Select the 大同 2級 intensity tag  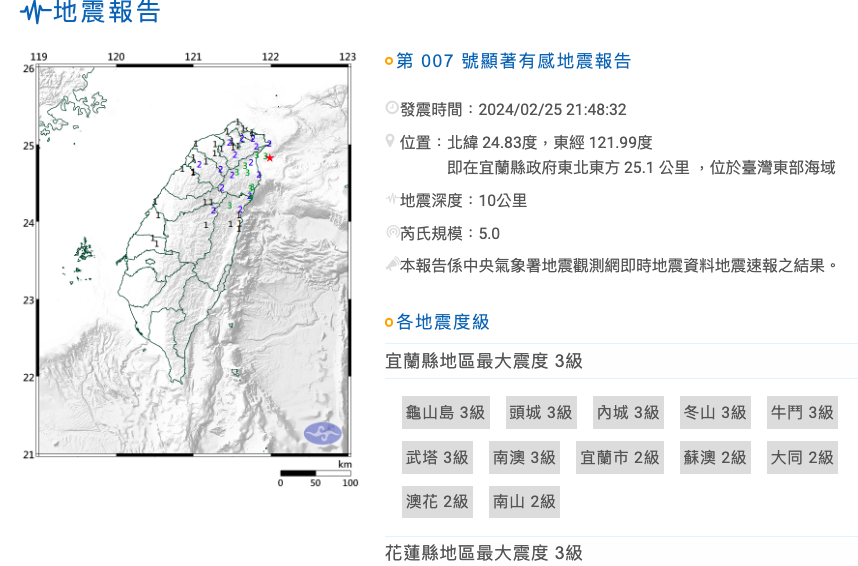pos(802,457)
